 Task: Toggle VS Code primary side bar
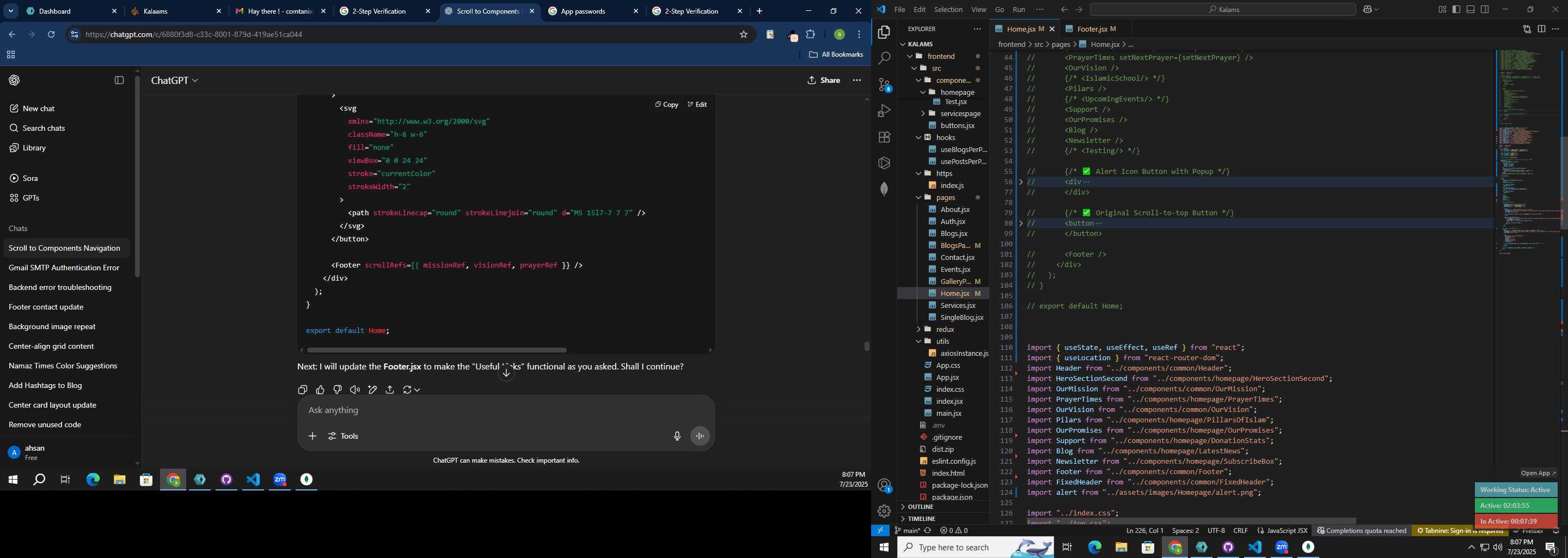[x=1456, y=10]
